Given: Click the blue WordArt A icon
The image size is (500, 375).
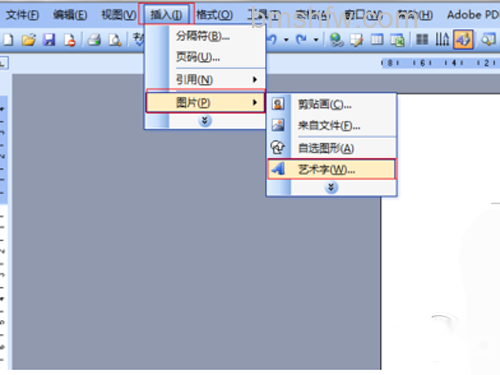Looking at the screenshot, I should click(x=278, y=169).
